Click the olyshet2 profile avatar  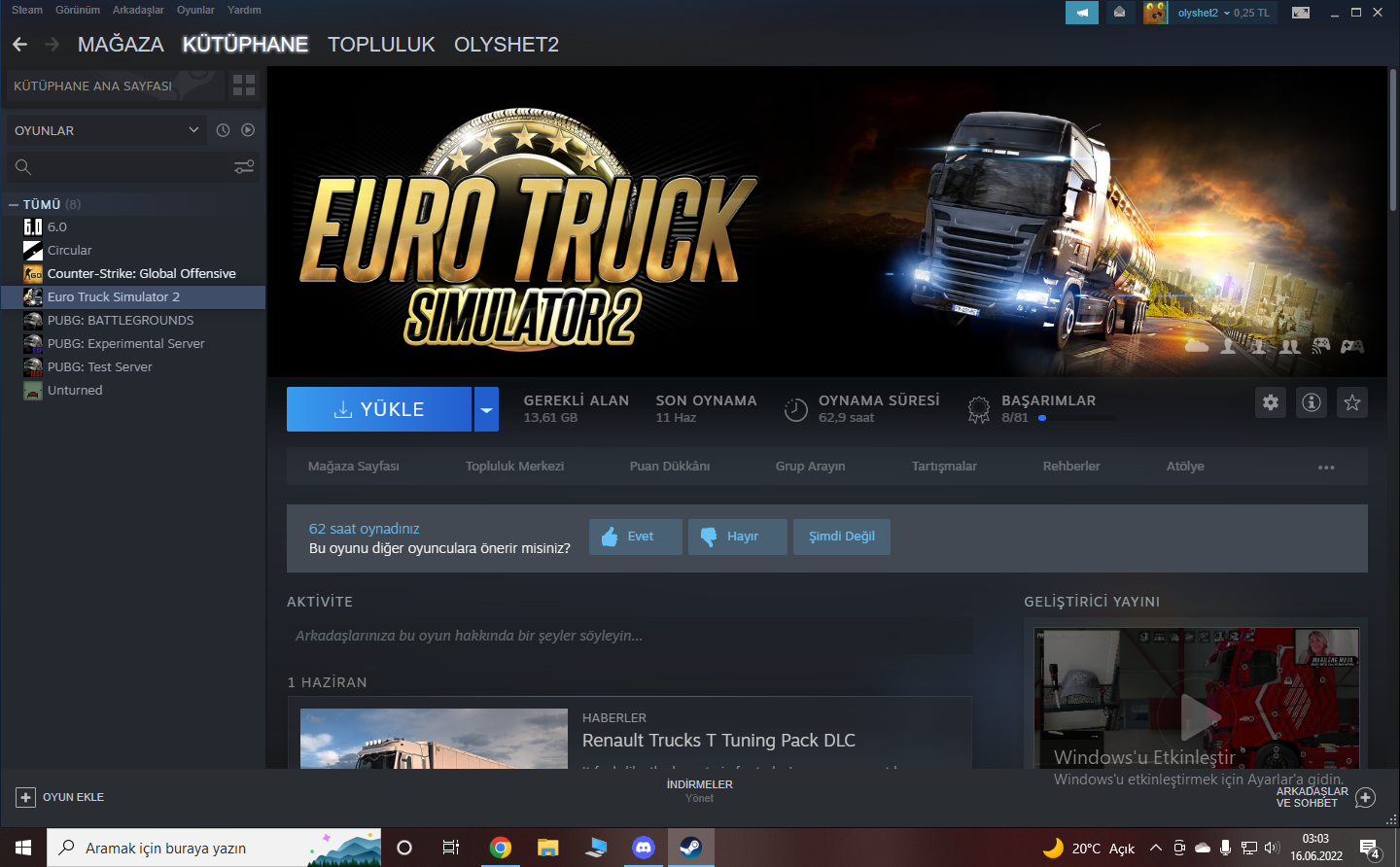1155,13
